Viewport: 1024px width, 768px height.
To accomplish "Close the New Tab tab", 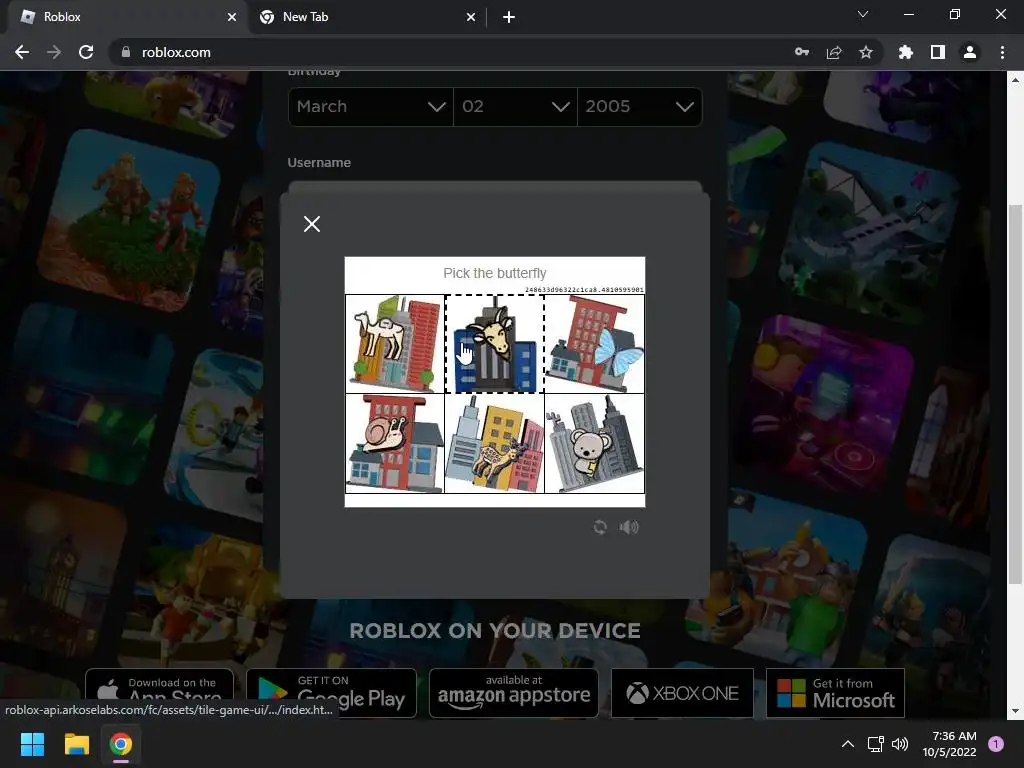I will click(x=471, y=17).
